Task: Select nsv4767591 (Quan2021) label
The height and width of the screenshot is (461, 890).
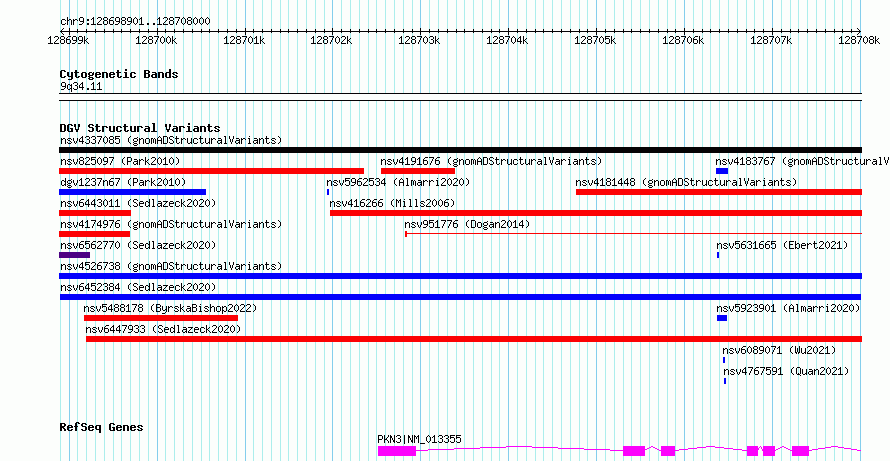Action: point(786,371)
